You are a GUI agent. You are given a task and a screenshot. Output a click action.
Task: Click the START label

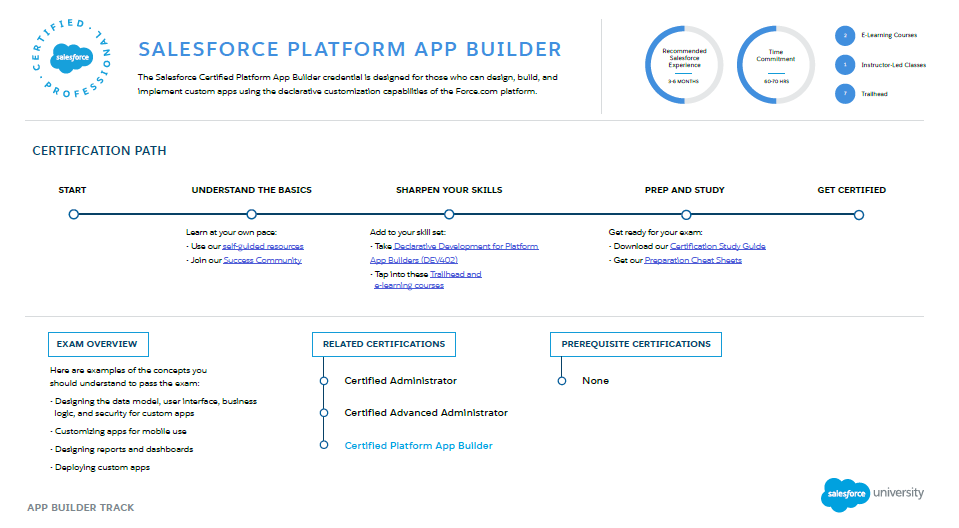[72, 190]
